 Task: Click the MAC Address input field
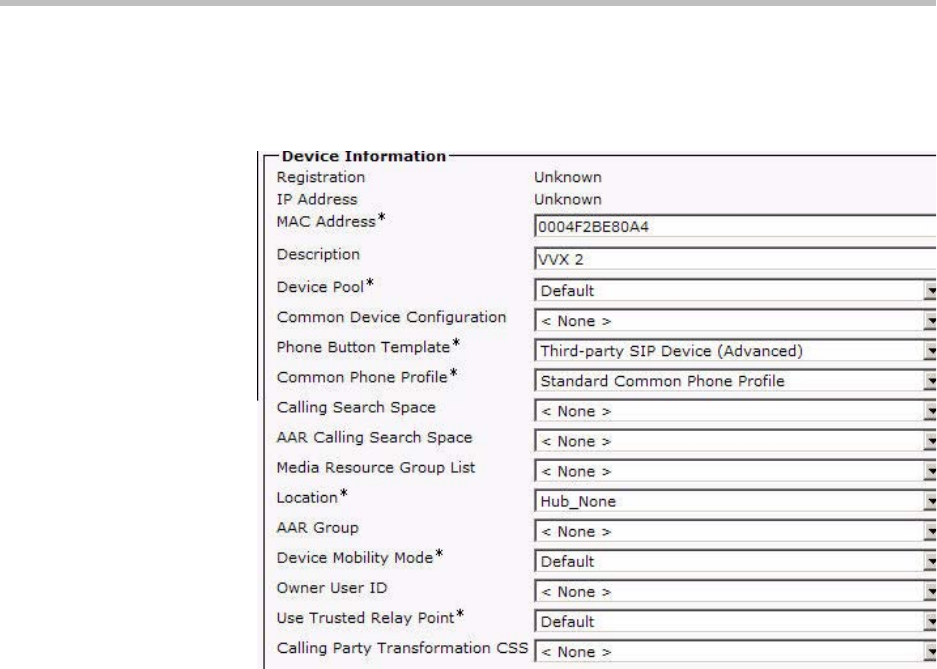pos(735,226)
